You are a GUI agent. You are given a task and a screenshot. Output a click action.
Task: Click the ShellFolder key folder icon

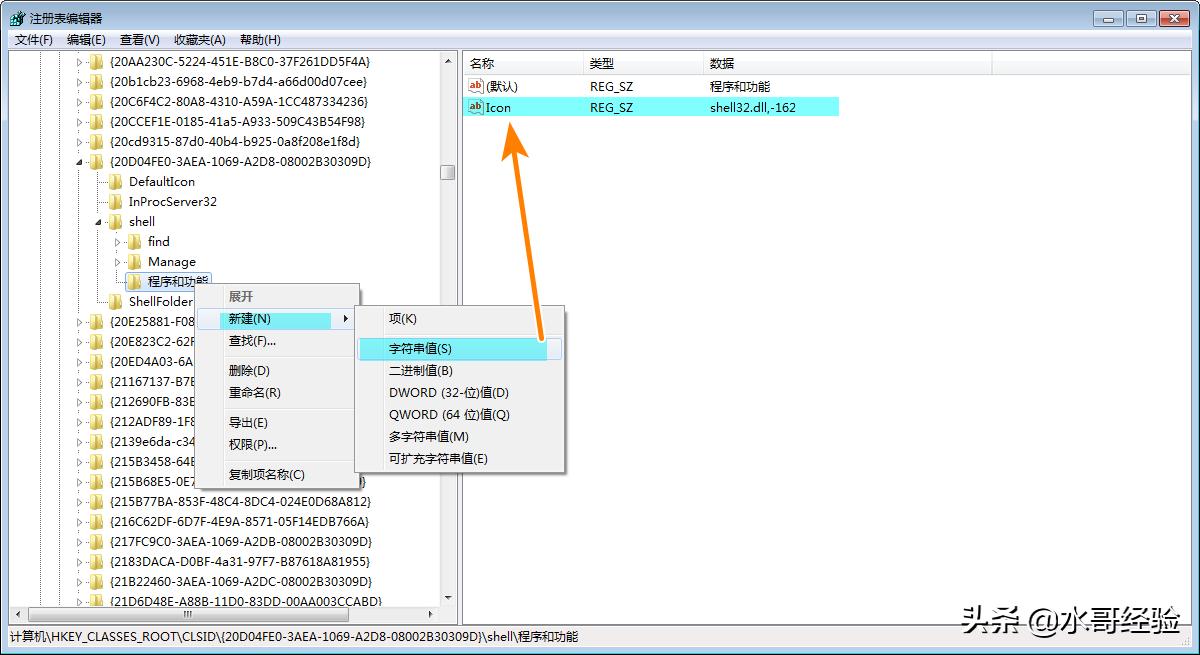tap(115, 301)
